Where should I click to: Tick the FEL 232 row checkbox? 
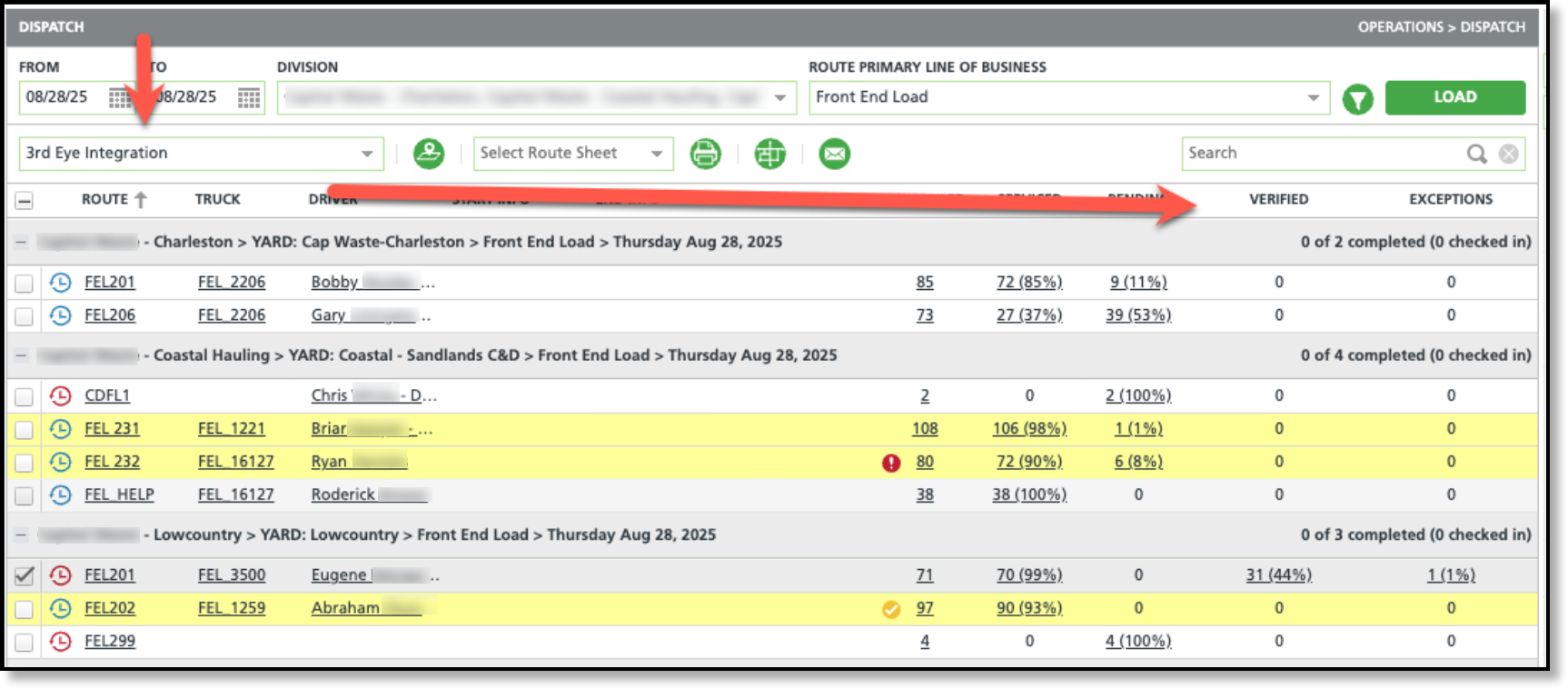25,463
